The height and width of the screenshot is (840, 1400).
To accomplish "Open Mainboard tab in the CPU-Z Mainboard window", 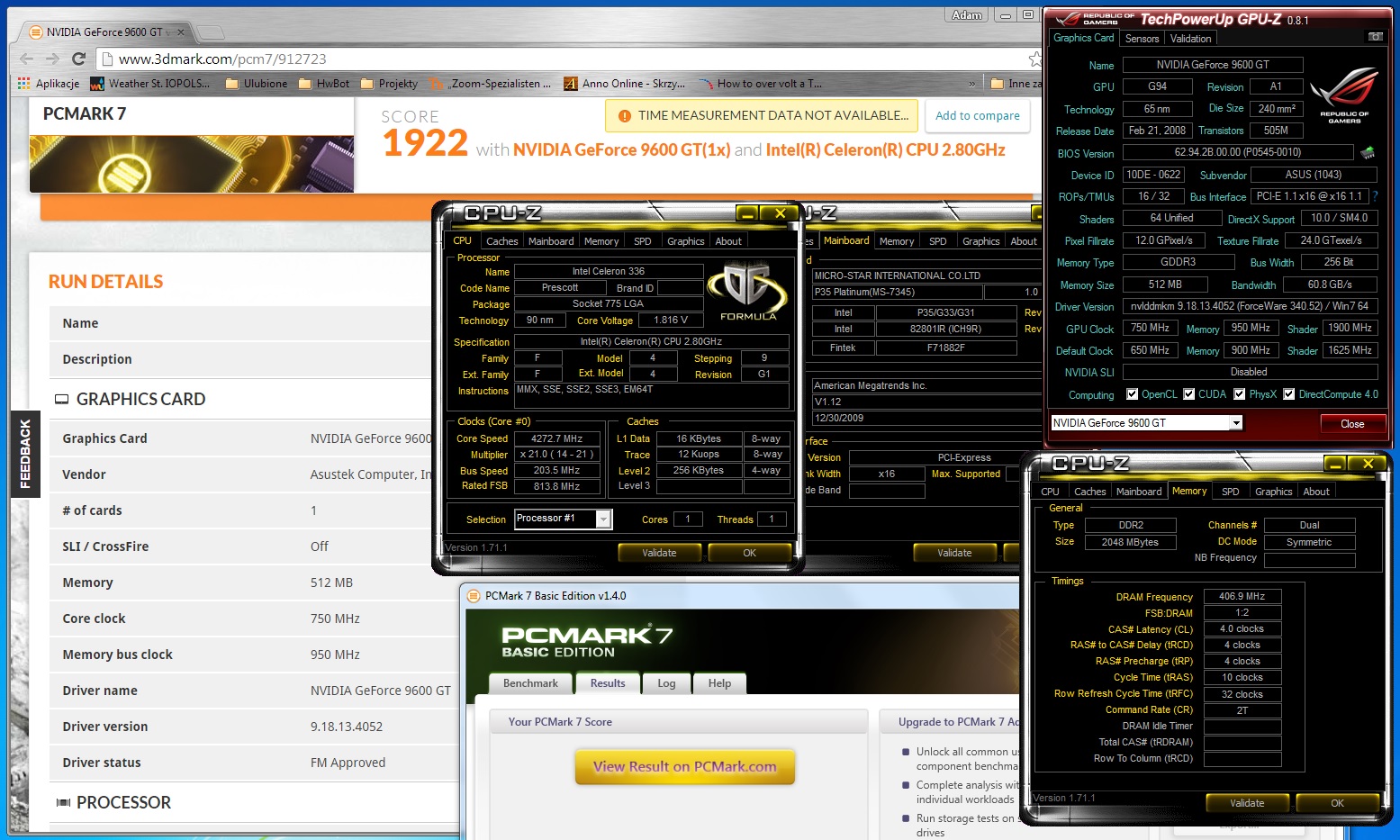I will (846, 240).
